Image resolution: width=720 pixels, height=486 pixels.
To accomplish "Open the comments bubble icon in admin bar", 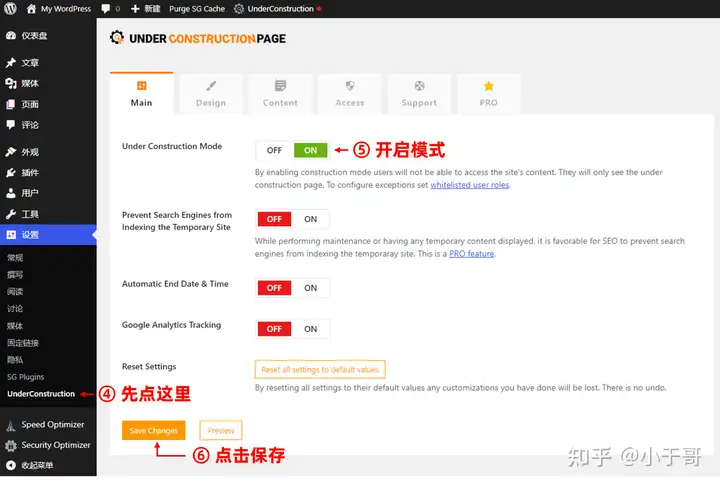I will (x=106, y=8).
